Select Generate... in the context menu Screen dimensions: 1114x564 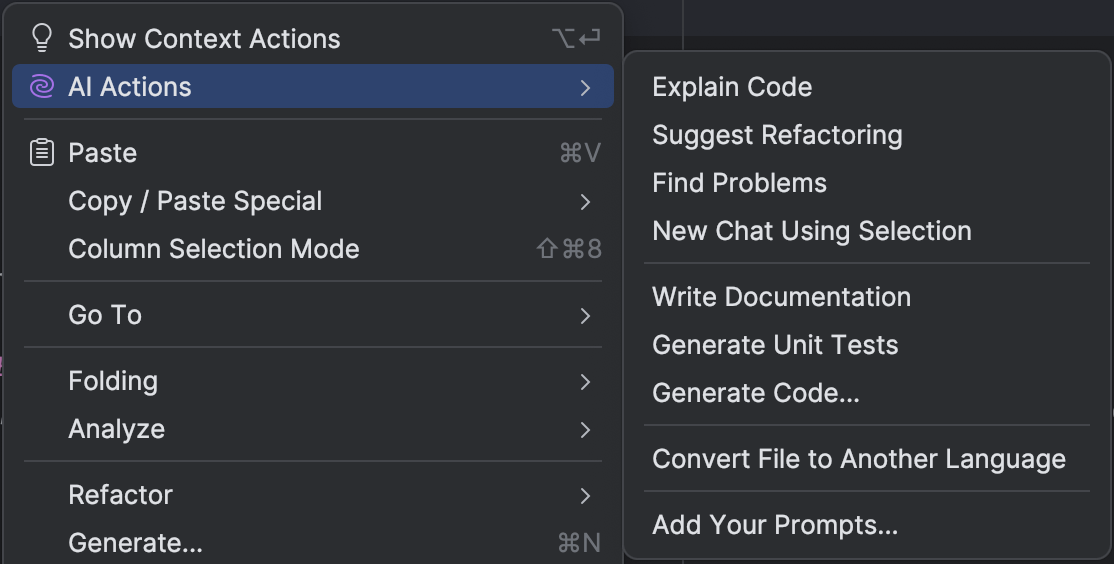tap(135, 543)
